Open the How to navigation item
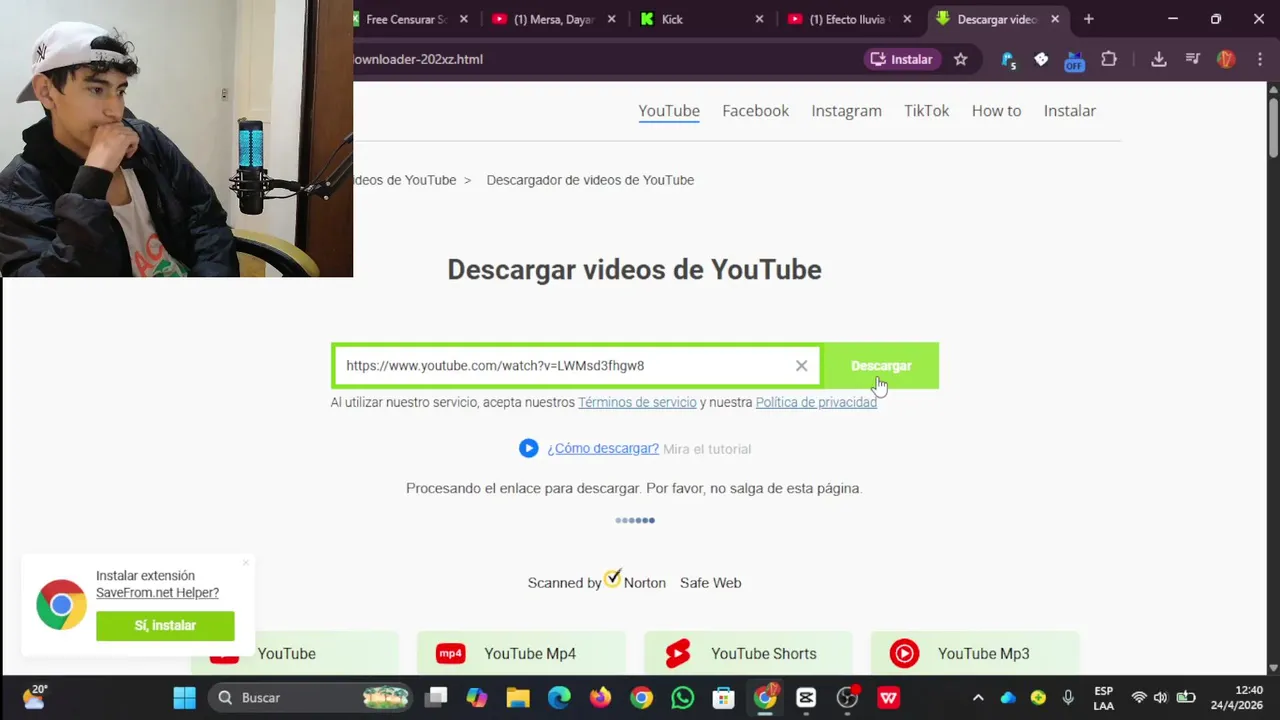Viewport: 1280px width, 720px height. tap(996, 111)
